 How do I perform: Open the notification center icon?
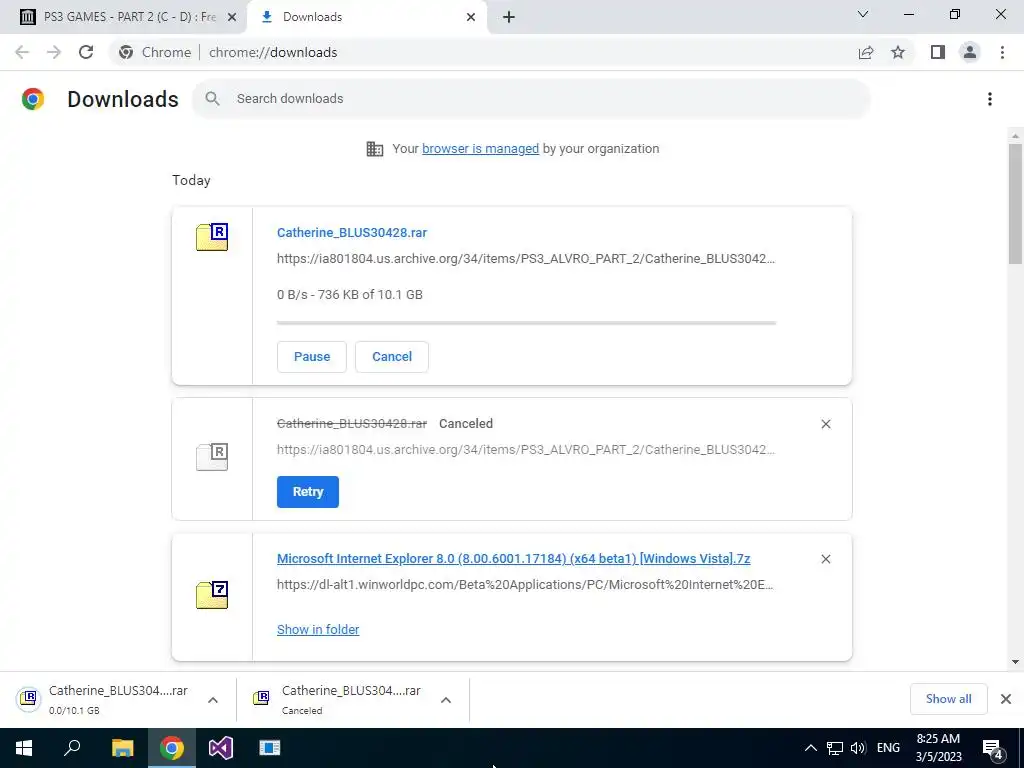pyautogui.click(x=993, y=748)
